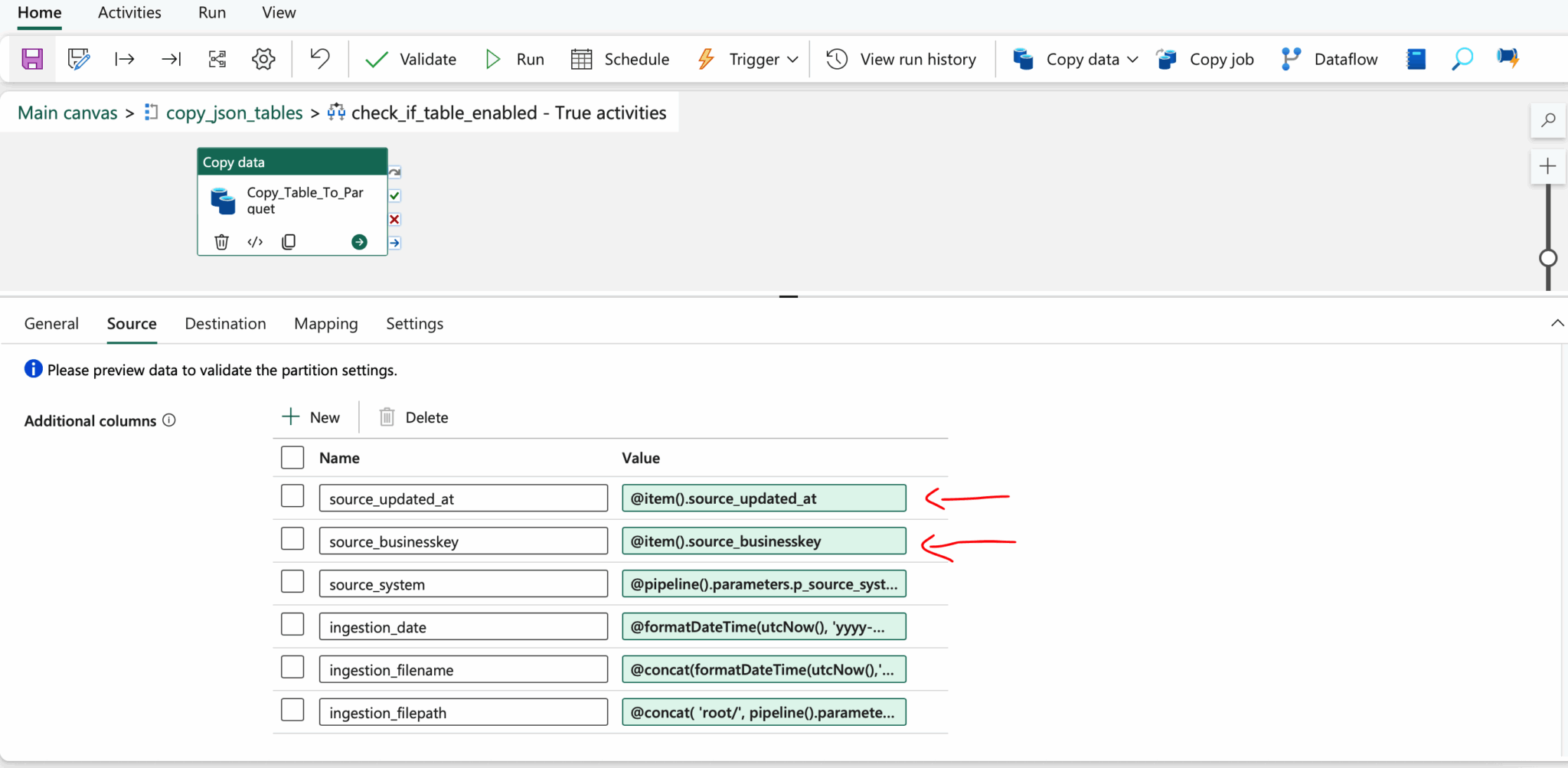Switch to the Activities menu tab
This screenshot has width=1568, height=768.
tap(129, 13)
